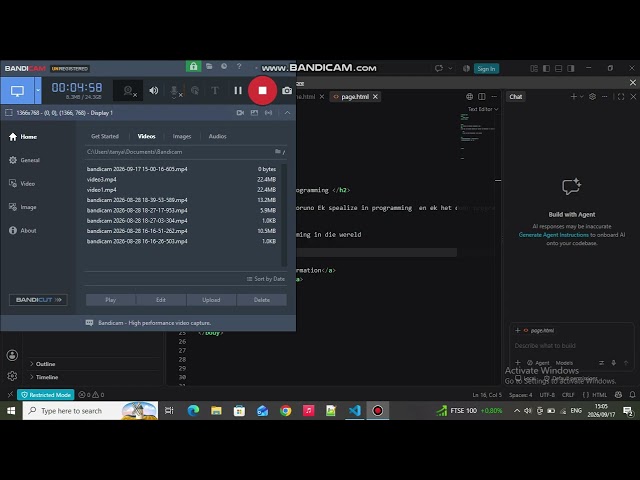Toggle text overlay T icon

(x=215, y=91)
